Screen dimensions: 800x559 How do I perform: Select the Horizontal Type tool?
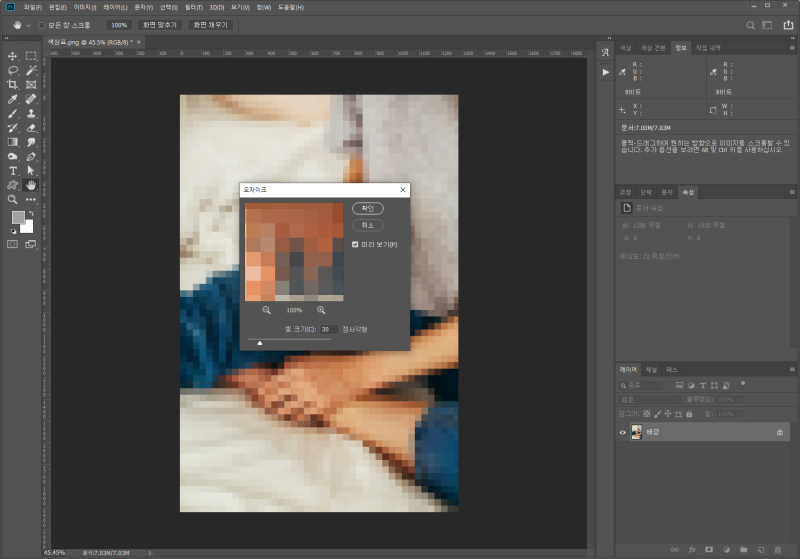[x=13, y=170]
